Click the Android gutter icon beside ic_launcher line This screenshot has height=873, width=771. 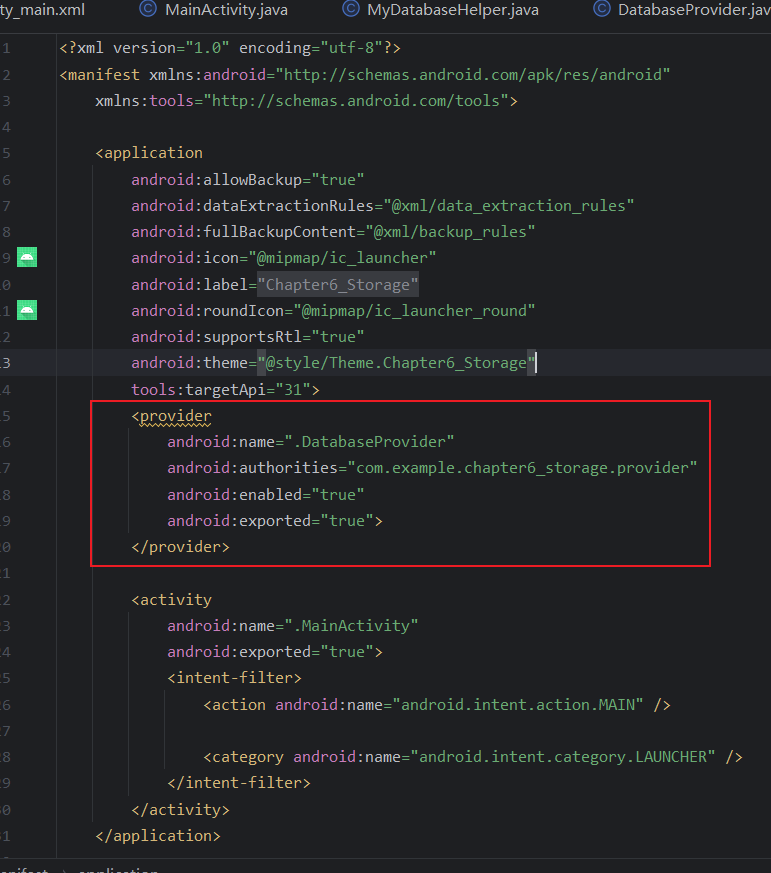(x=27, y=257)
